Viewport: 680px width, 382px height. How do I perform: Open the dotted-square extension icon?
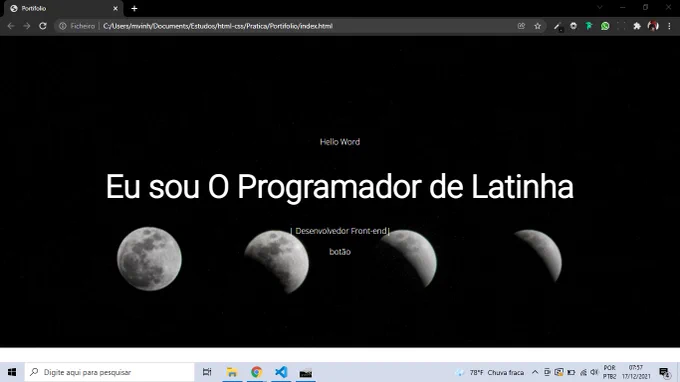coord(621,26)
